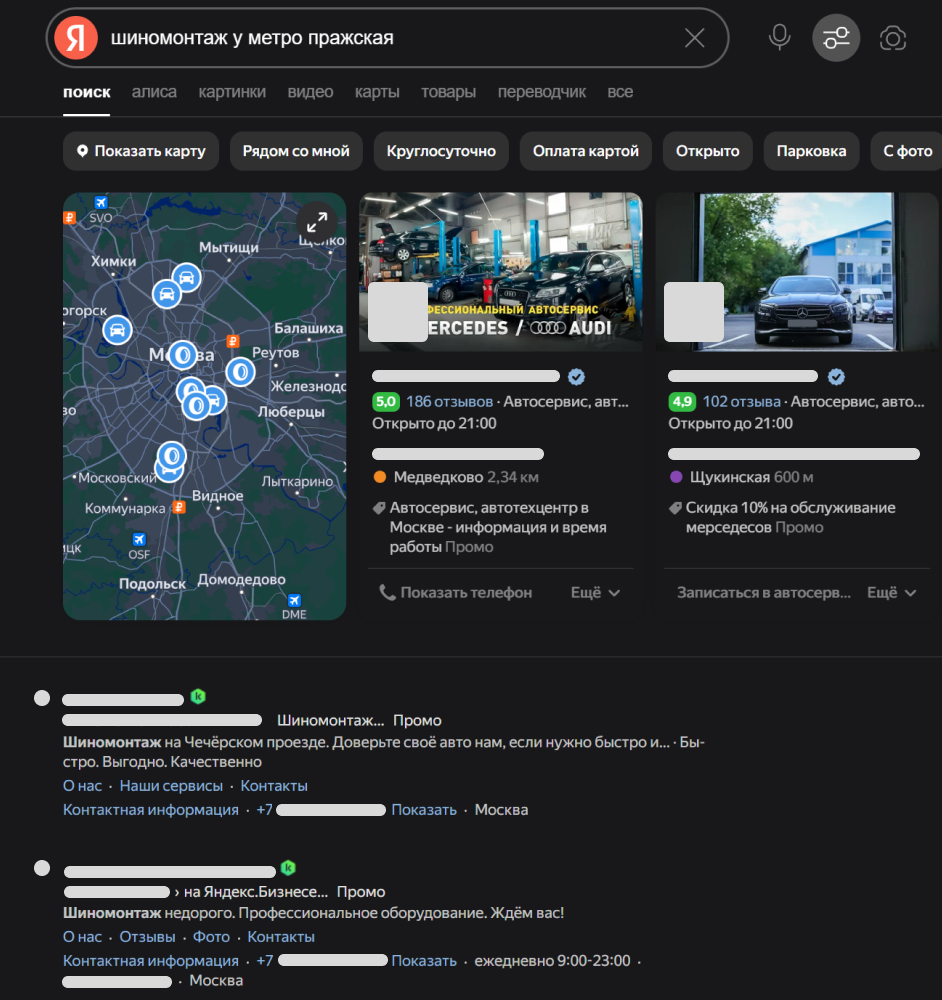
Task: Enable the Парковка filter chip
Action: pos(813,151)
